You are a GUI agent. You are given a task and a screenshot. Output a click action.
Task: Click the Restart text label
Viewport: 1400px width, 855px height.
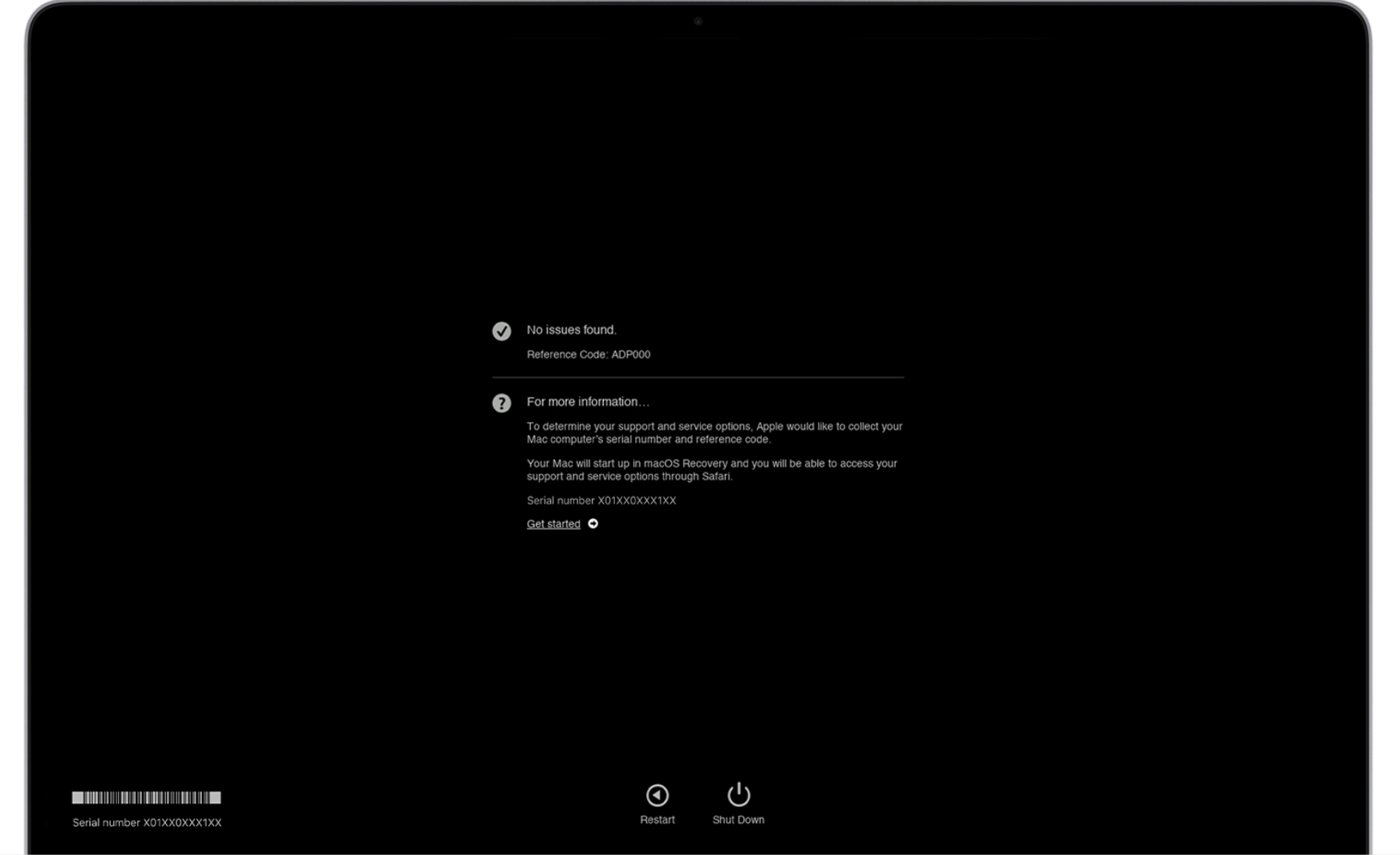pos(657,820)
